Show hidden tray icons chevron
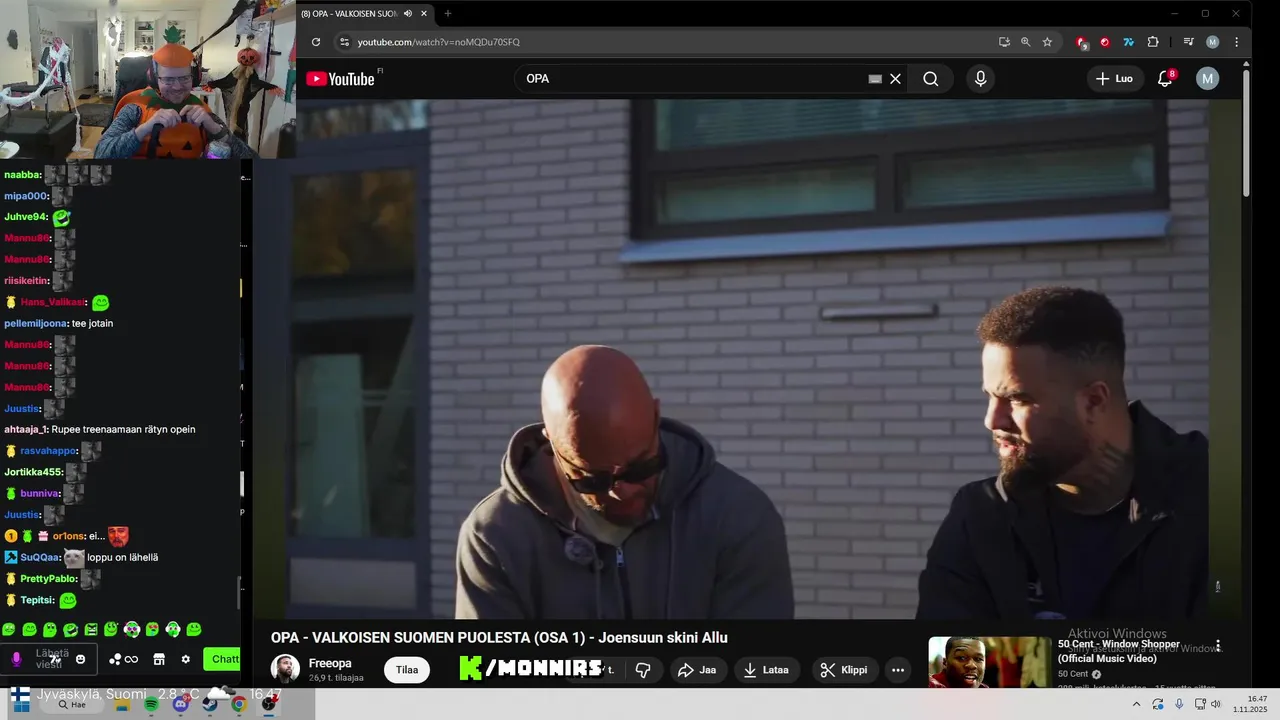Screen dimensions: 1280x720 pyautogui.click(x=1136, y=704)
